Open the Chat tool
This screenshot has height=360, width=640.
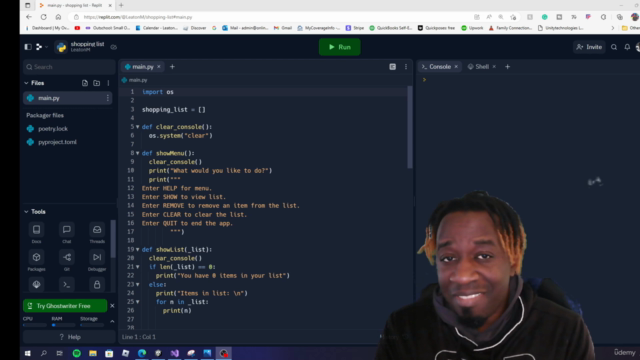pos(67,233)
